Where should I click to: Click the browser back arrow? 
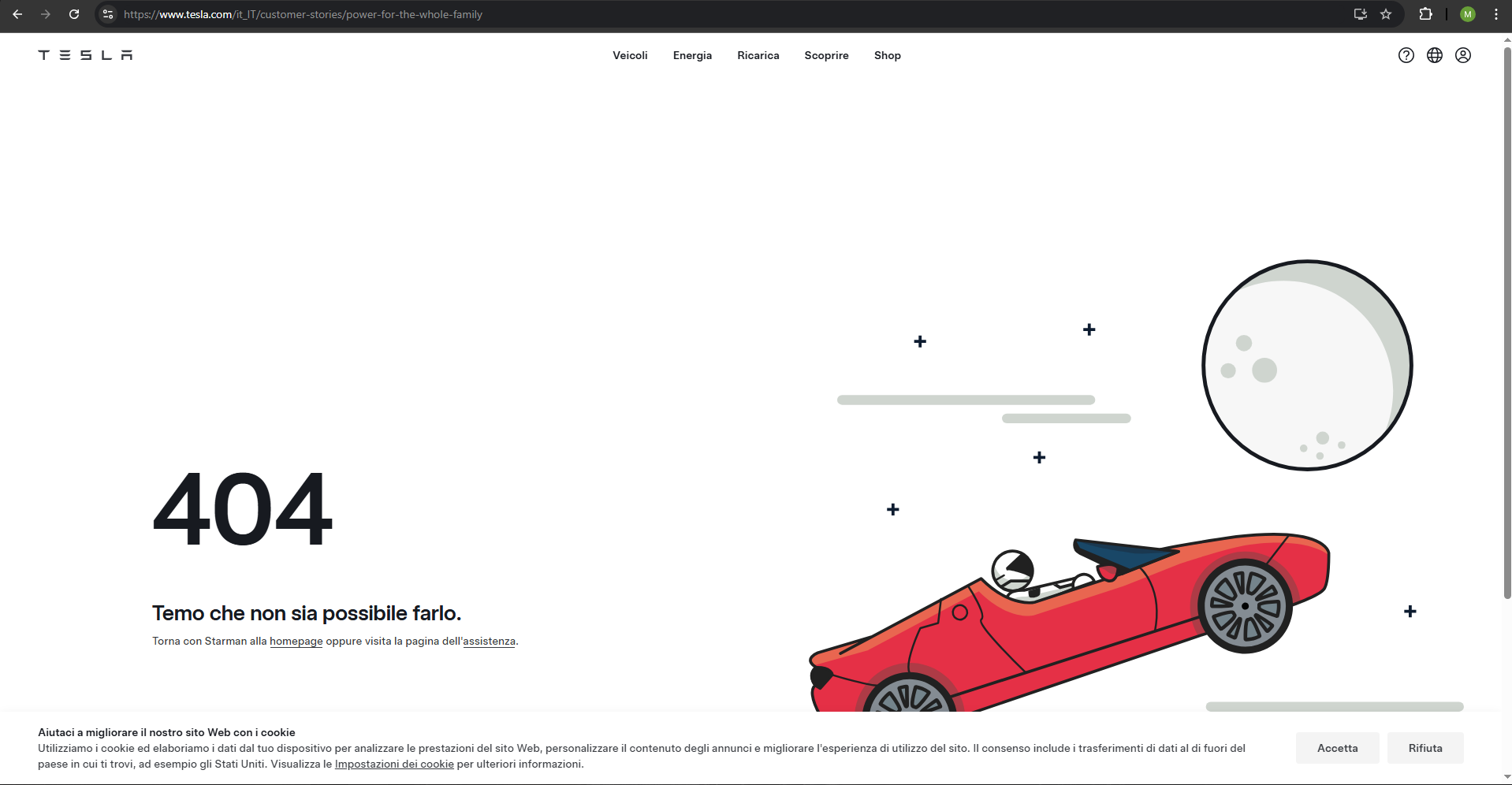[x=17, y=14]
